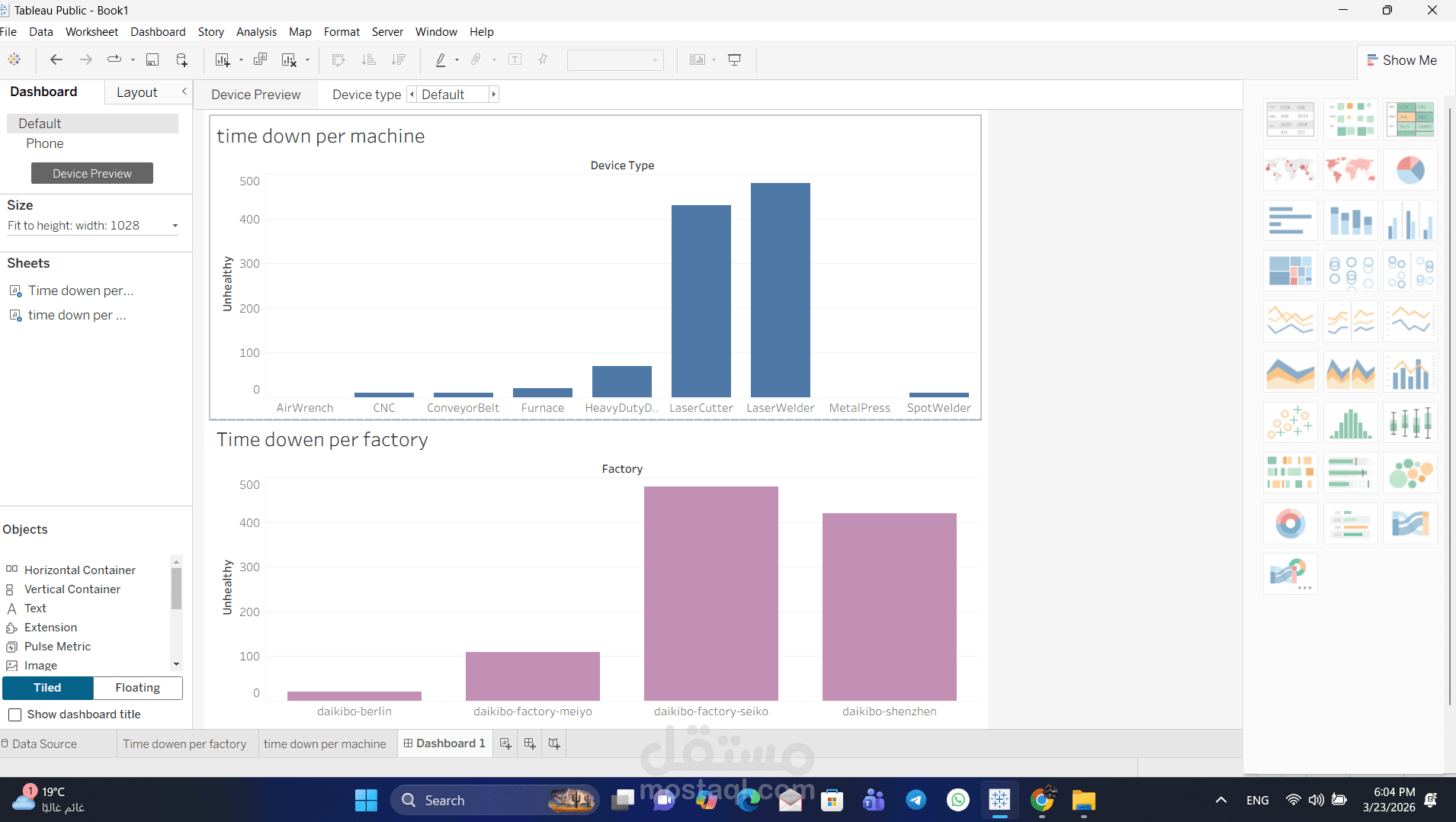Enable Show dashboard title checkbox
Image resolution: width=1456 pixels, height=822 pixels.
point(14,714)
